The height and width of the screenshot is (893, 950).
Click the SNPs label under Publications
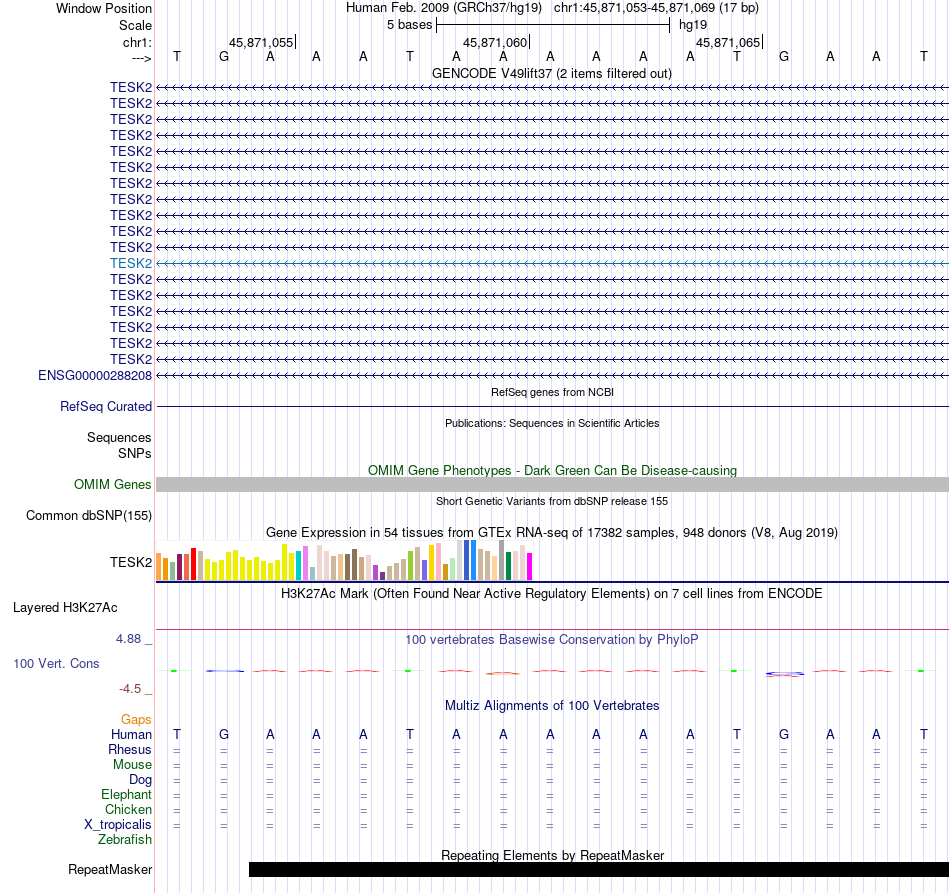click(135, 453)
